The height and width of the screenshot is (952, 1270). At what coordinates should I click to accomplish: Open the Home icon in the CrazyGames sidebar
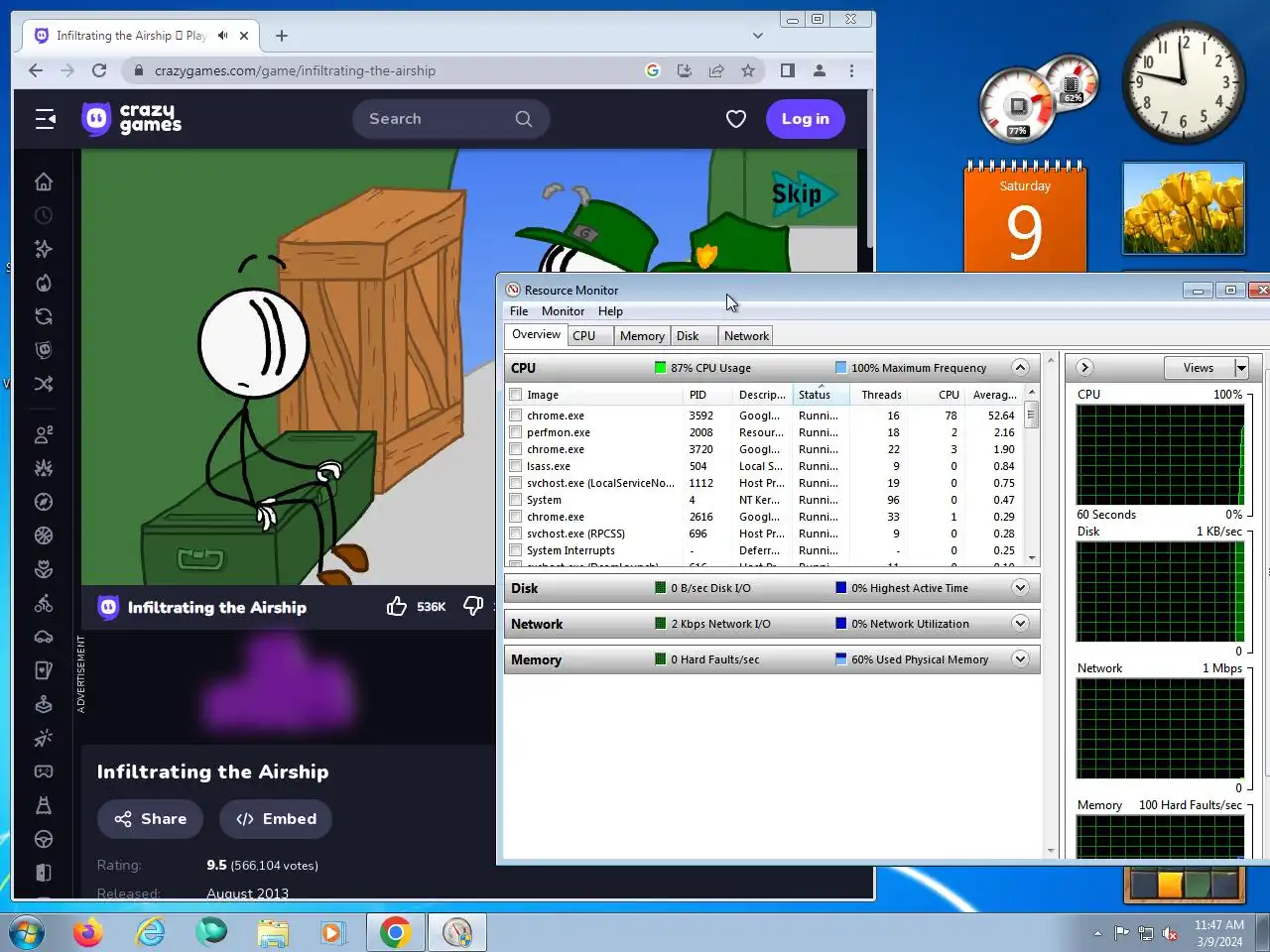[x=44, y=181]
